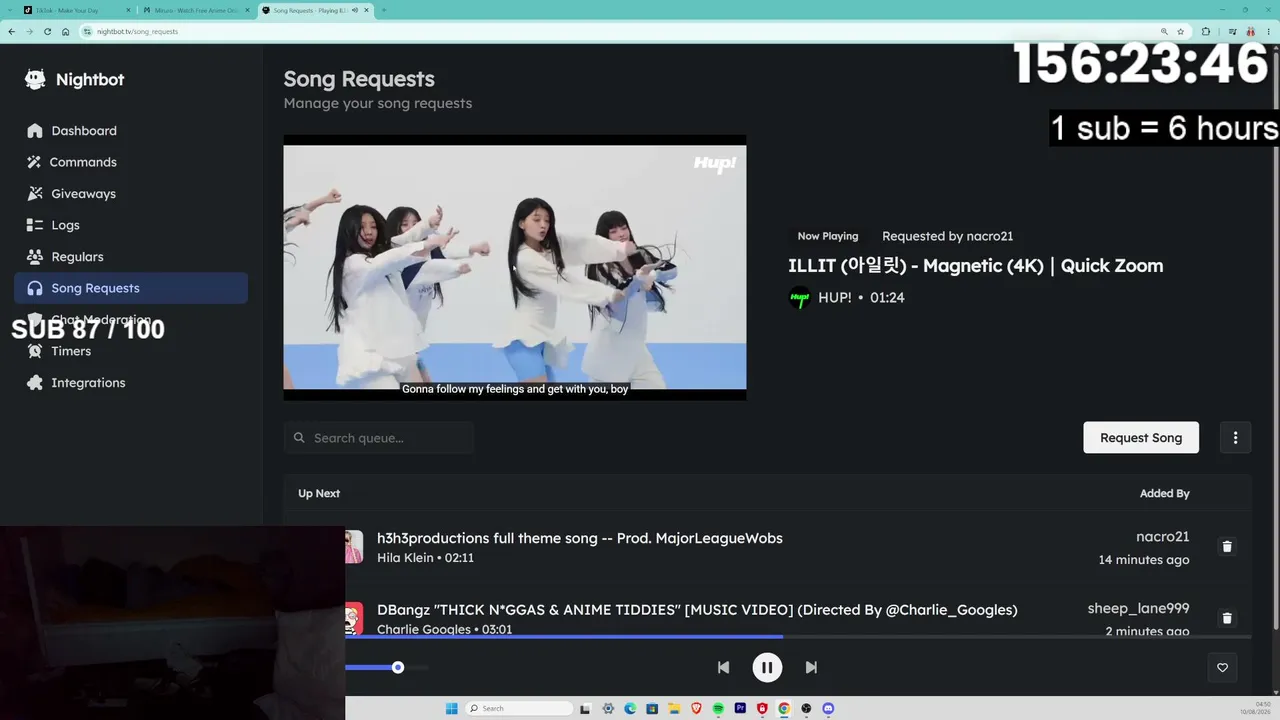Screen dimensions: 1280x720
Task: Focus the Search queue field
Action: point(378,438)
